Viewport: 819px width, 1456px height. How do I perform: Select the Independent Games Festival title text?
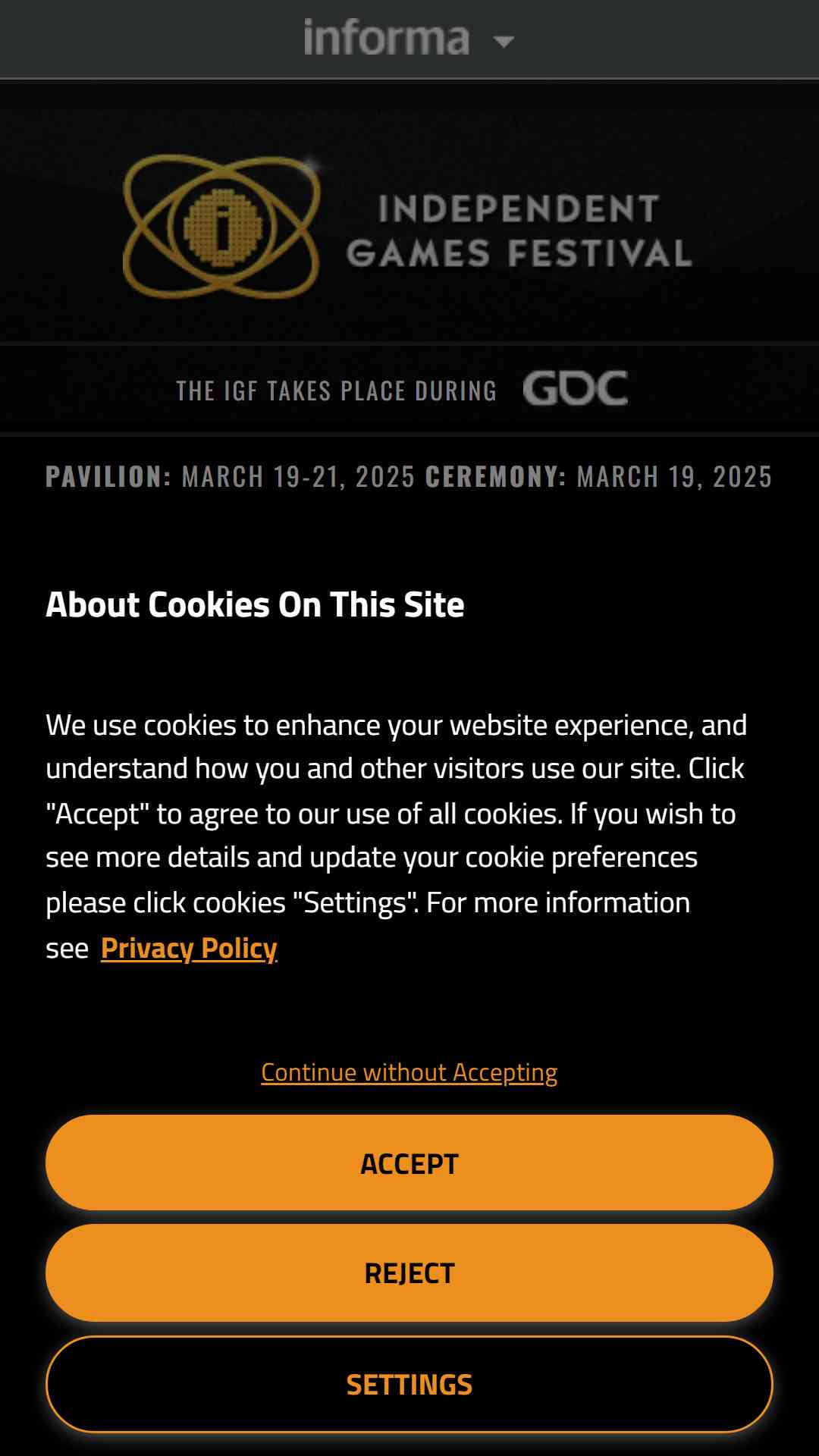[x=519, y=231]
